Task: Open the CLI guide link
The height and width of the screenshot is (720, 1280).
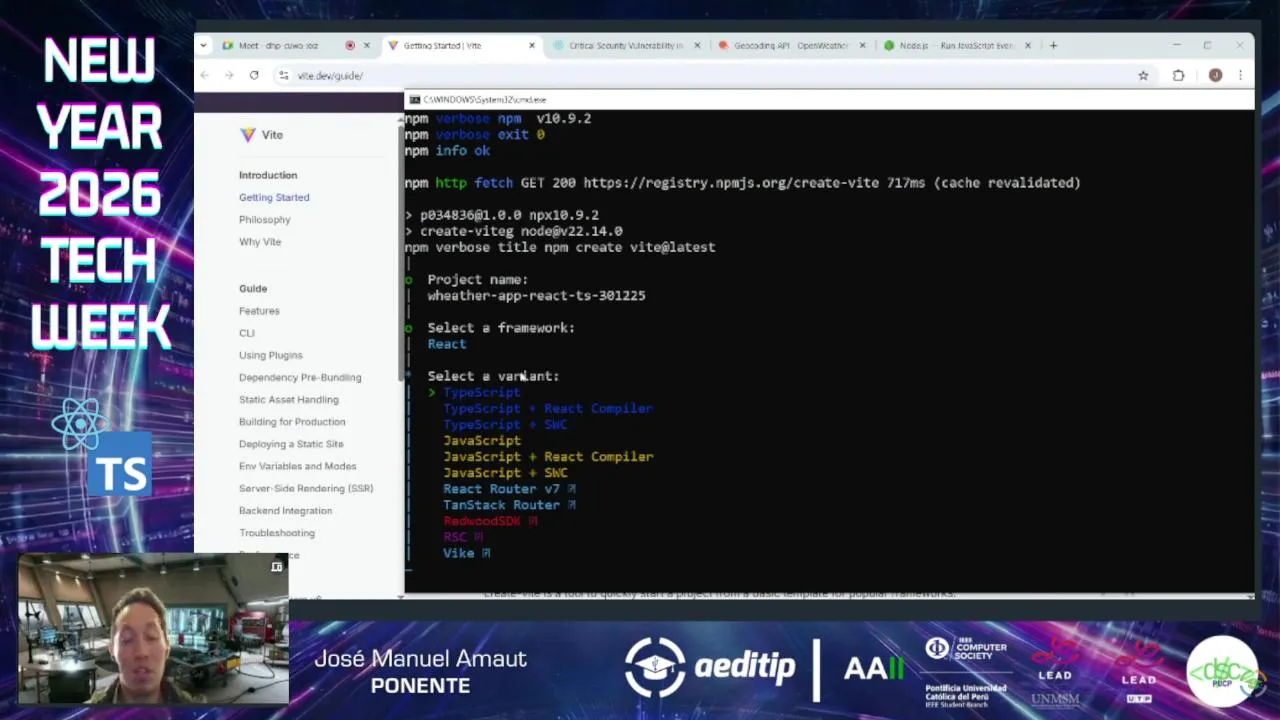Action: (x=247, y=333)
